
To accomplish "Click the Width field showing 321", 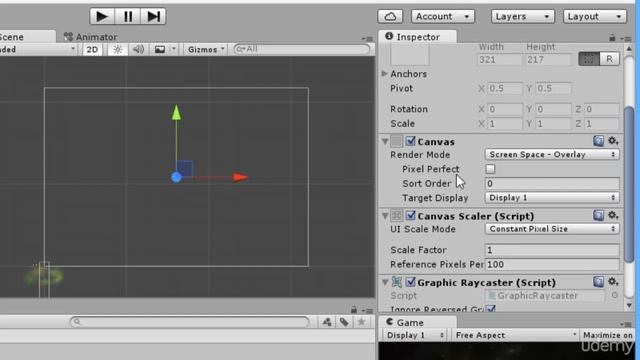I will tap(499, 60).
